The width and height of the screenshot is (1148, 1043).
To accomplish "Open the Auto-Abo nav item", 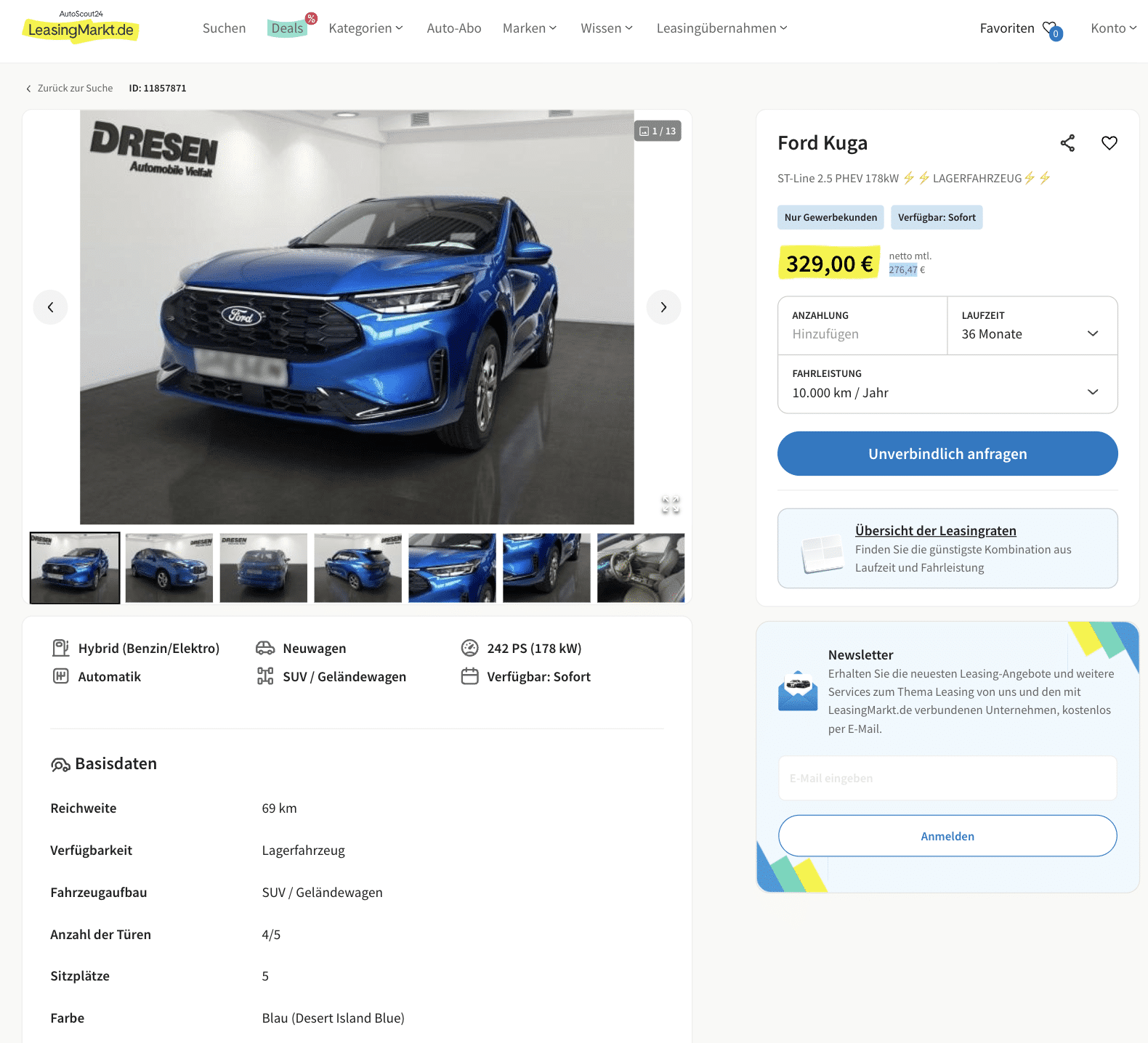I will tap(454, 28).
